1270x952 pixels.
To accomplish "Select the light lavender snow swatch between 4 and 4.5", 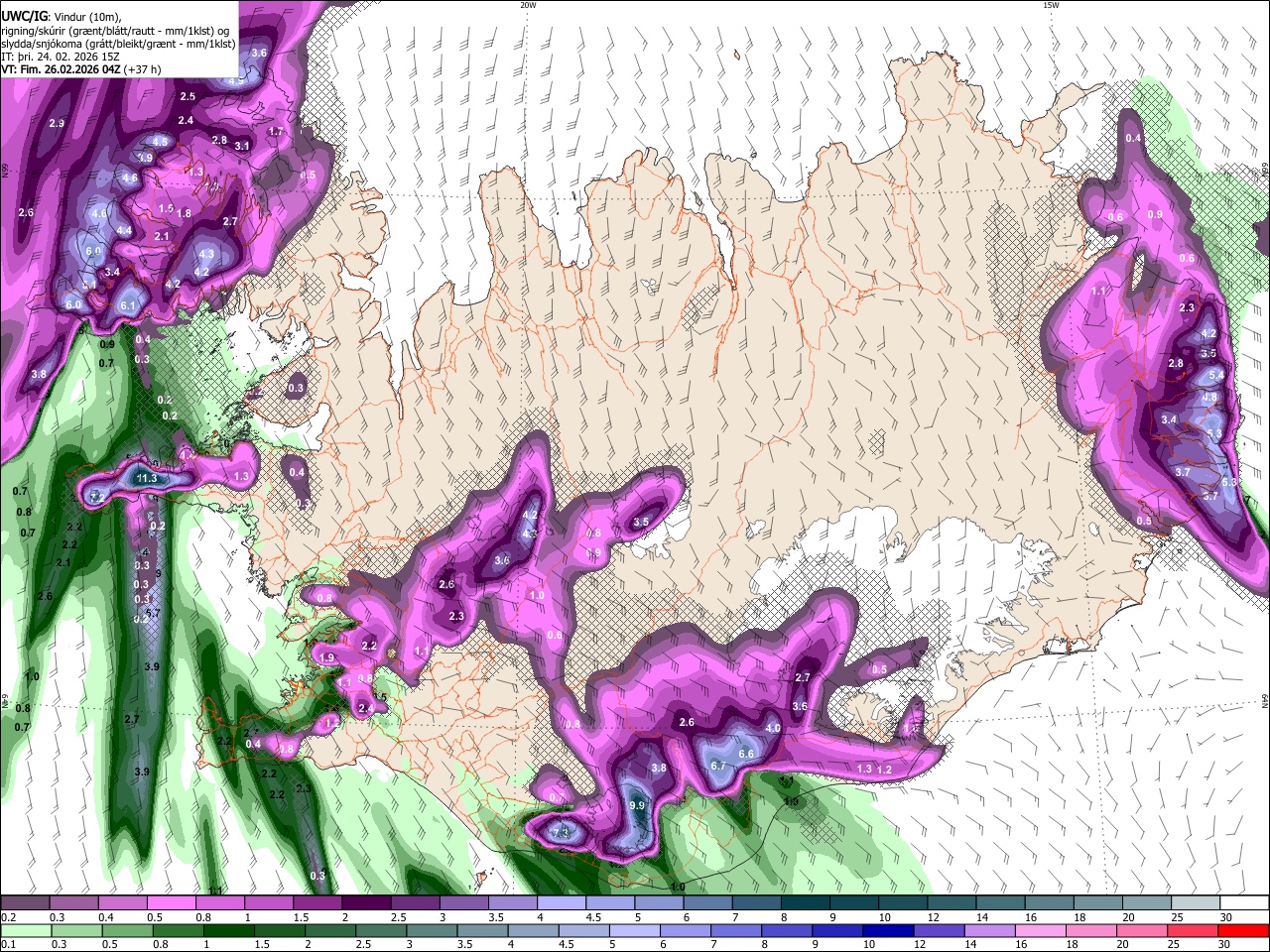I will coord(561,902).
